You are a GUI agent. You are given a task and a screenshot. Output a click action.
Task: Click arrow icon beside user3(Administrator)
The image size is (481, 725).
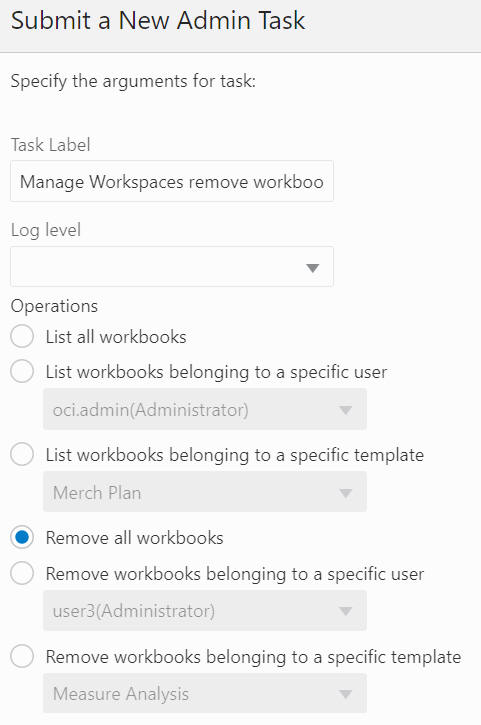[x=345, y=611]
